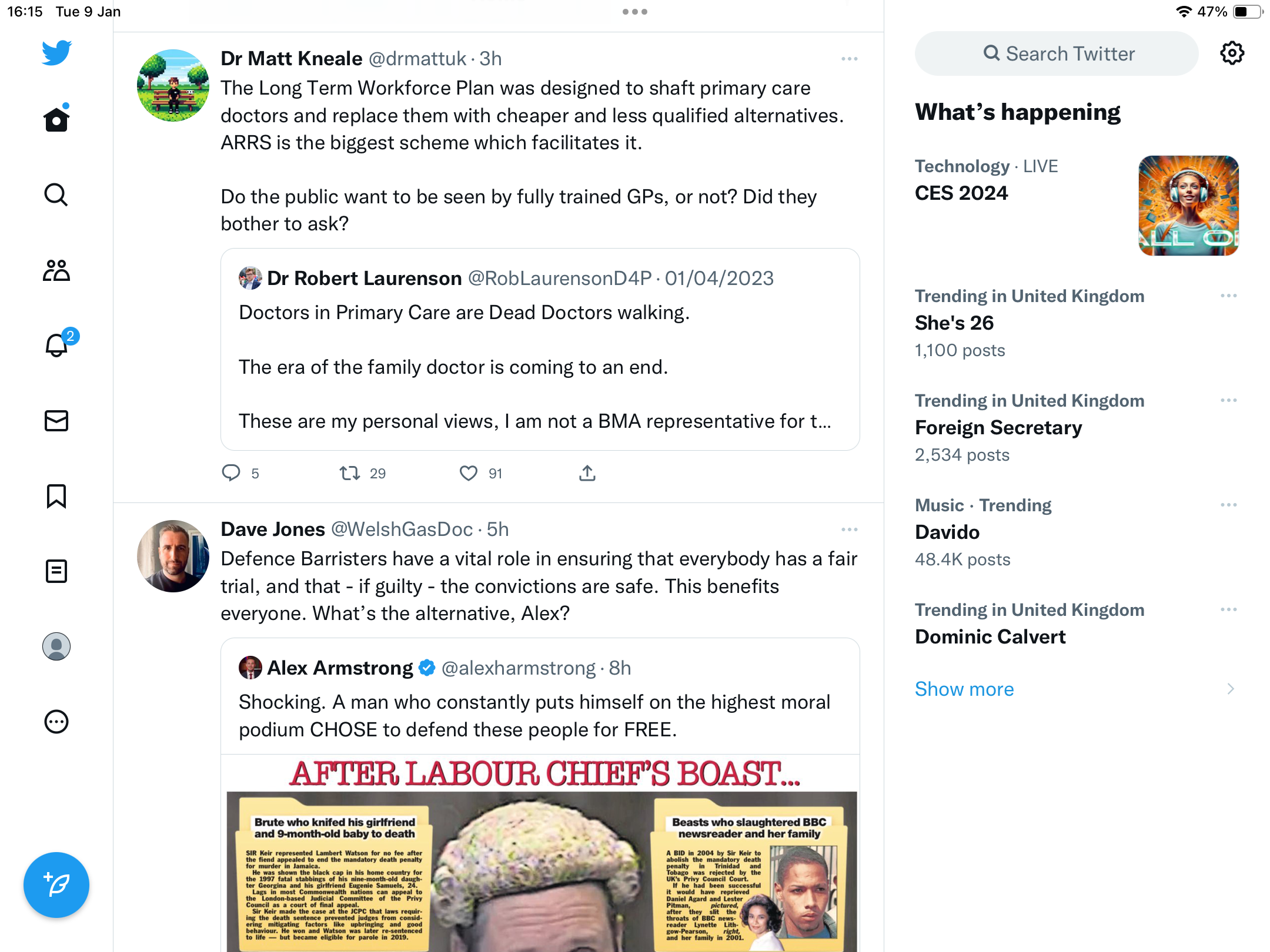Open more options on Dave Jones's tweet
The height and width of the screenshot is (952, 1270).
coord(850,529)
